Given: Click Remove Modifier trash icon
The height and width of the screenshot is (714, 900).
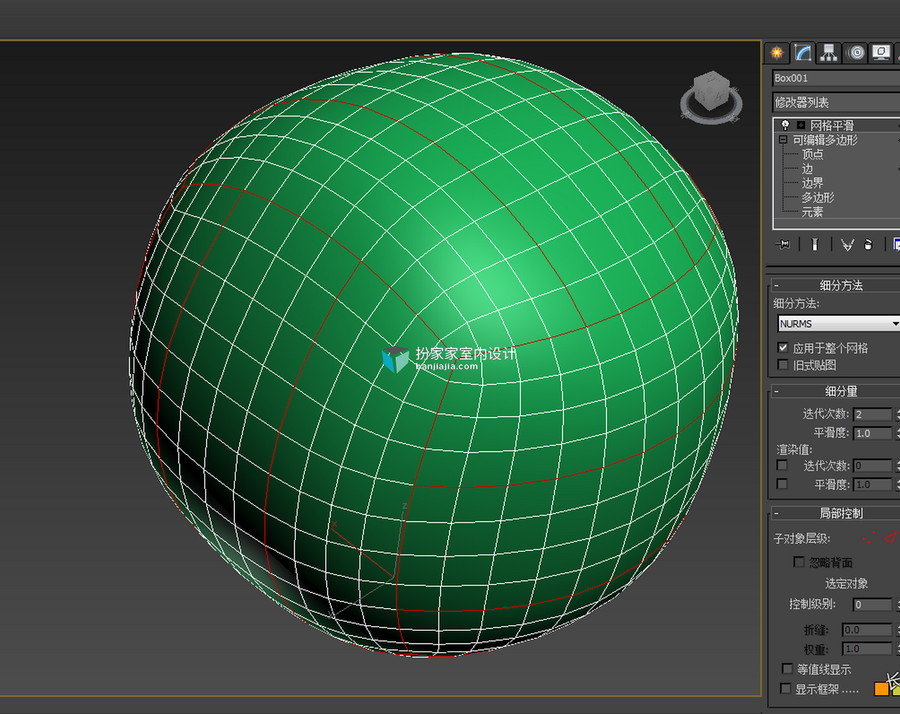Looking at the screenshot, I should pyautogui.click(x=868, y=245).
